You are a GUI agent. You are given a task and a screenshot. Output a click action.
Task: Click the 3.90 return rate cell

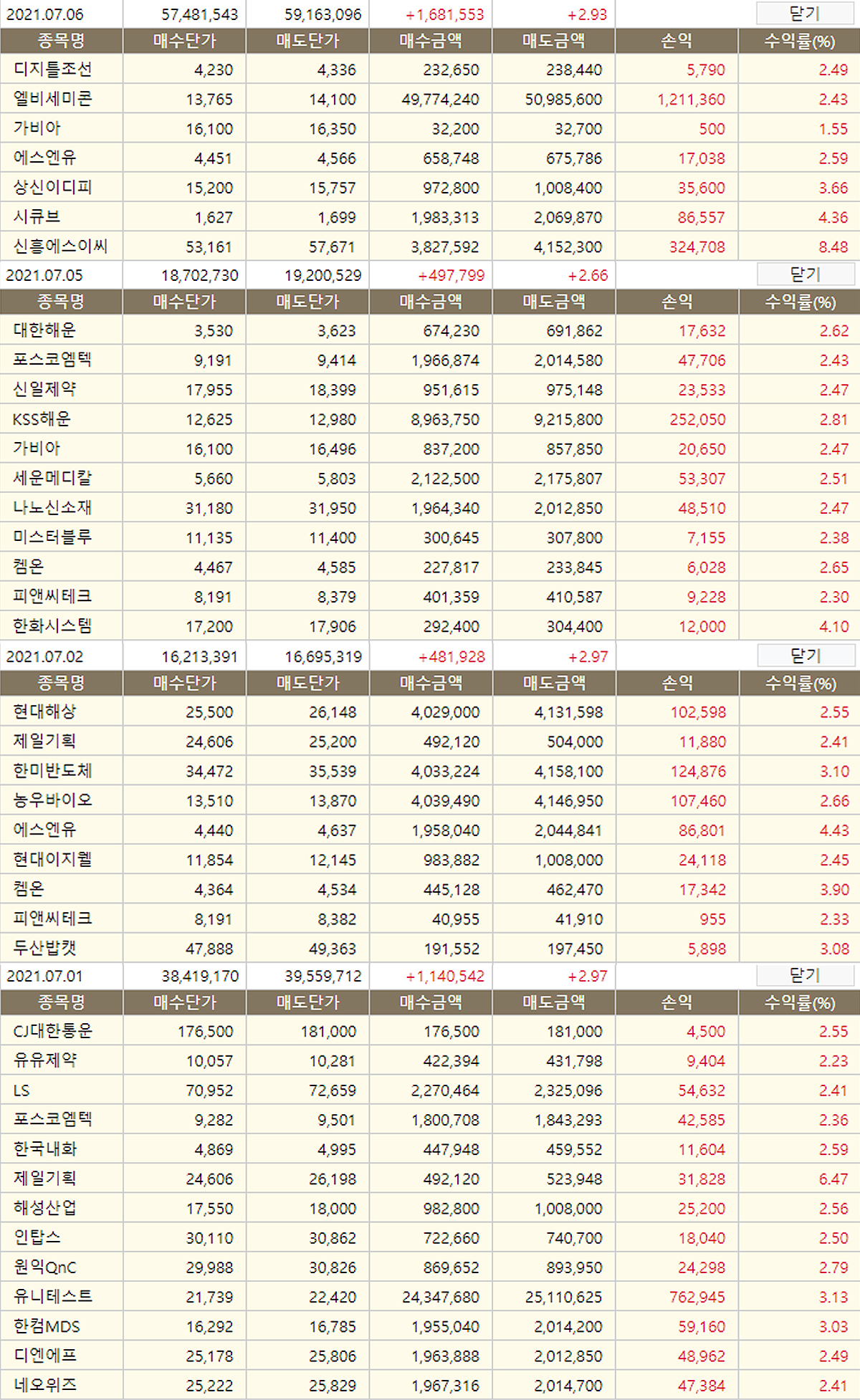pos(833,890)
